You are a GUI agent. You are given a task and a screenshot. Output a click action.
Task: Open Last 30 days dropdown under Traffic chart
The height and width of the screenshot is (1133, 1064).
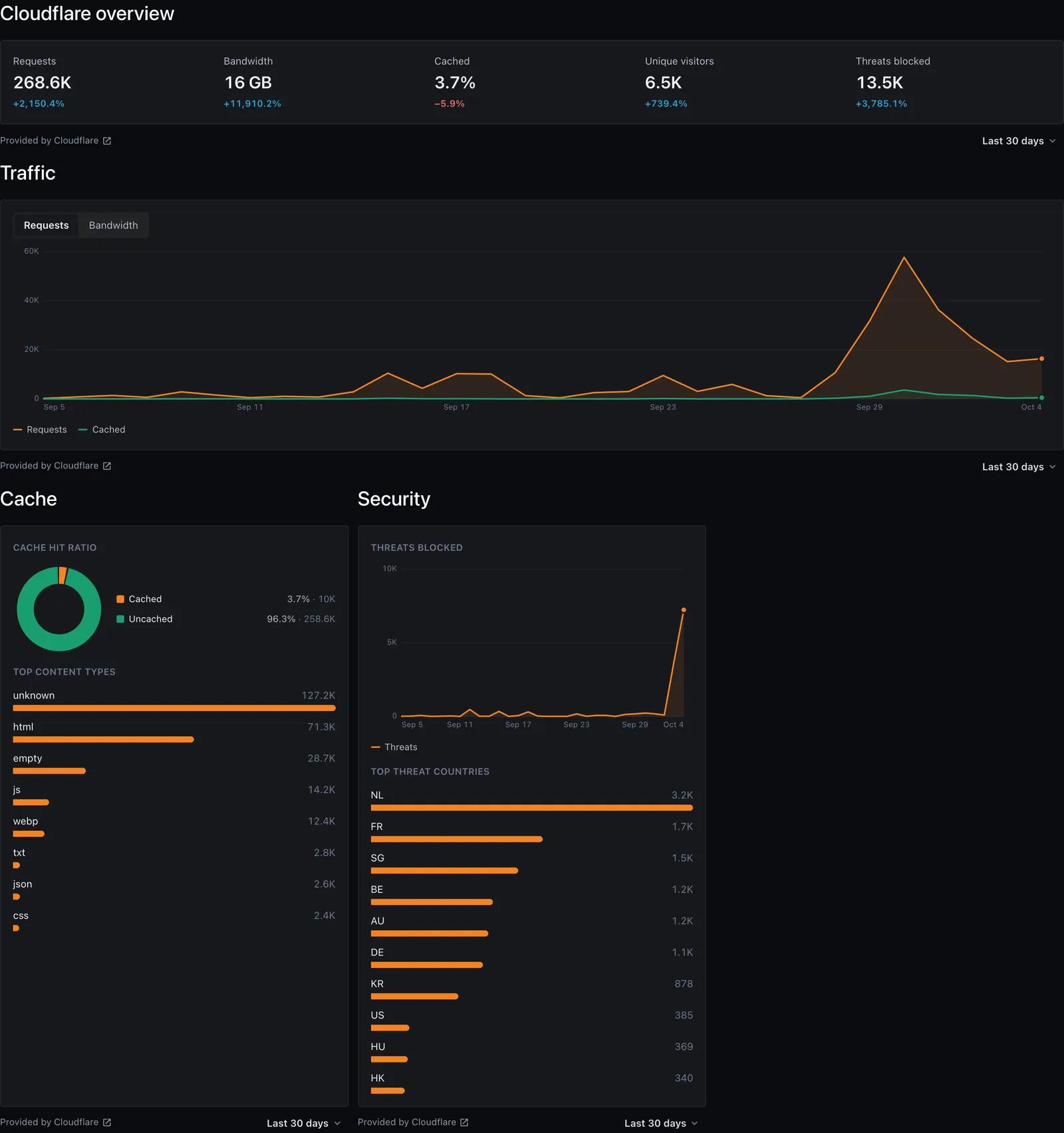pos(1018,467)
